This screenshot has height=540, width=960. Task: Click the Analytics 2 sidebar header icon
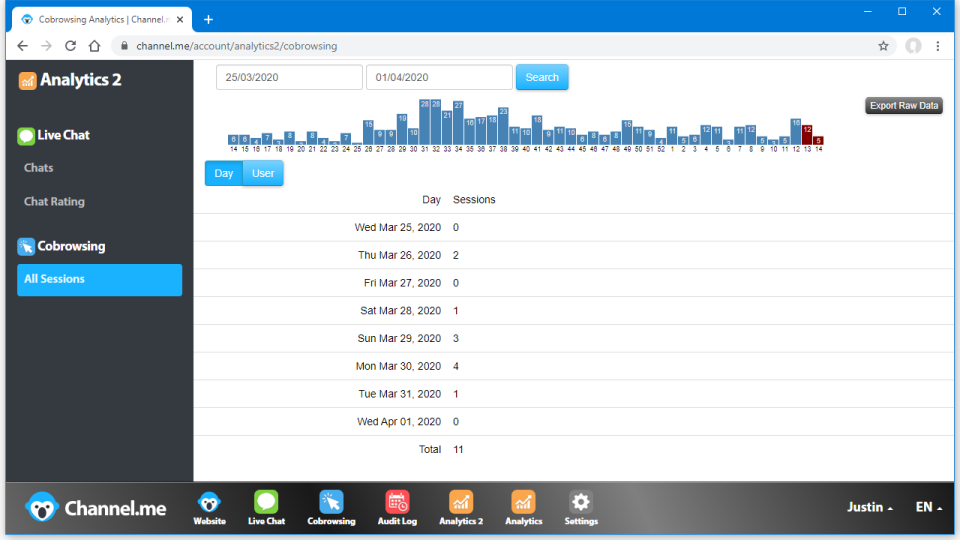click(27, 80)
